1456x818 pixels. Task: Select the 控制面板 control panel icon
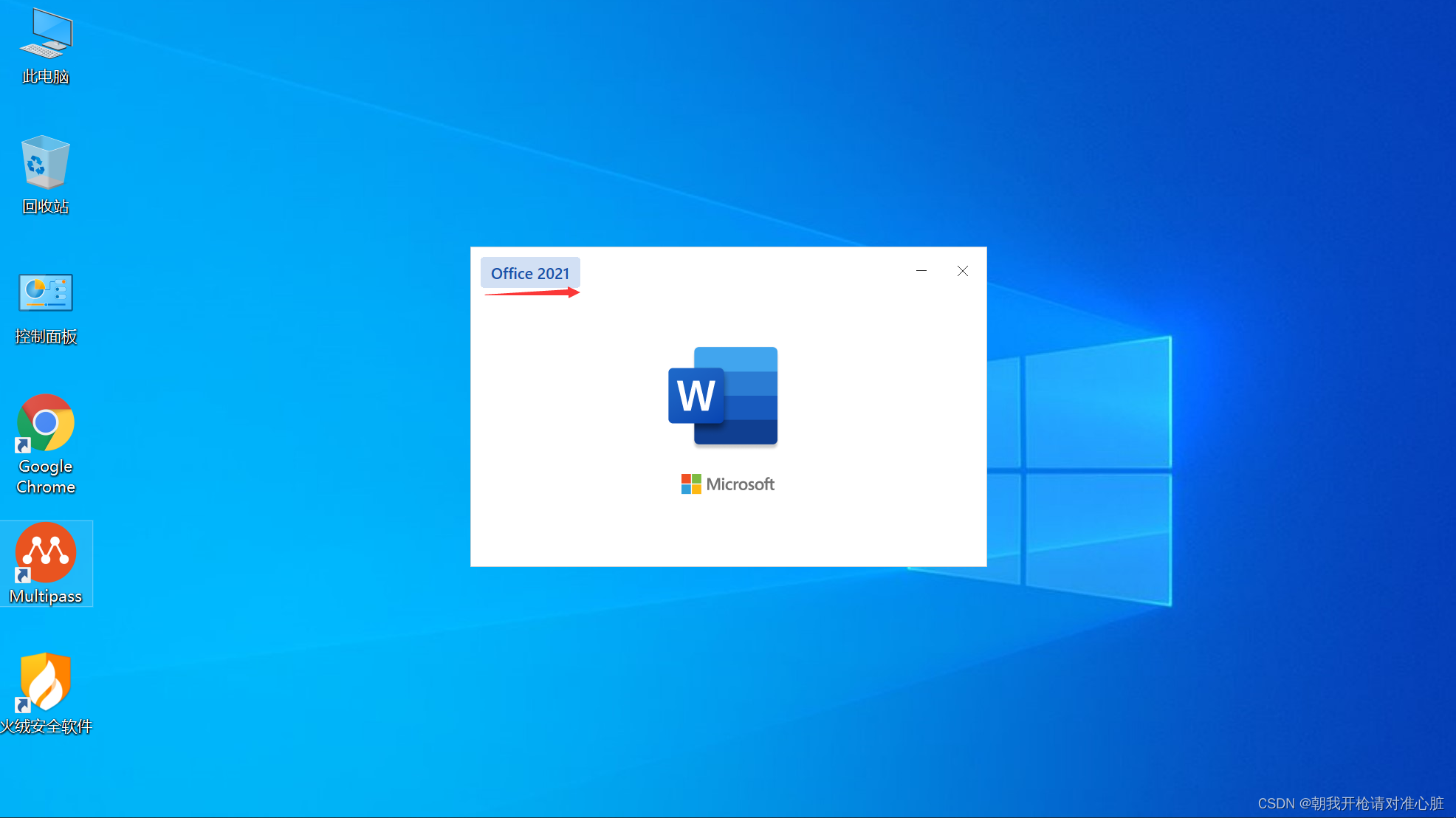tap(46, 293)
